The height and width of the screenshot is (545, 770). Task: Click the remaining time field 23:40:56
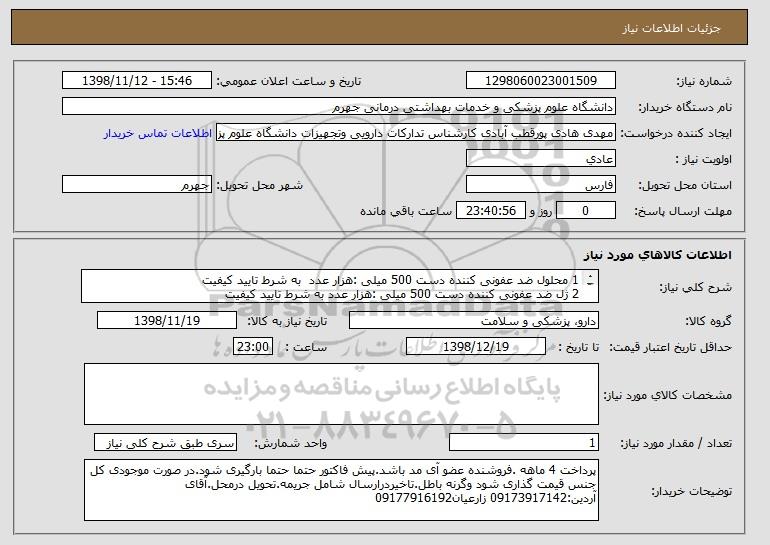pyautogui.click(x=491, y=211)
